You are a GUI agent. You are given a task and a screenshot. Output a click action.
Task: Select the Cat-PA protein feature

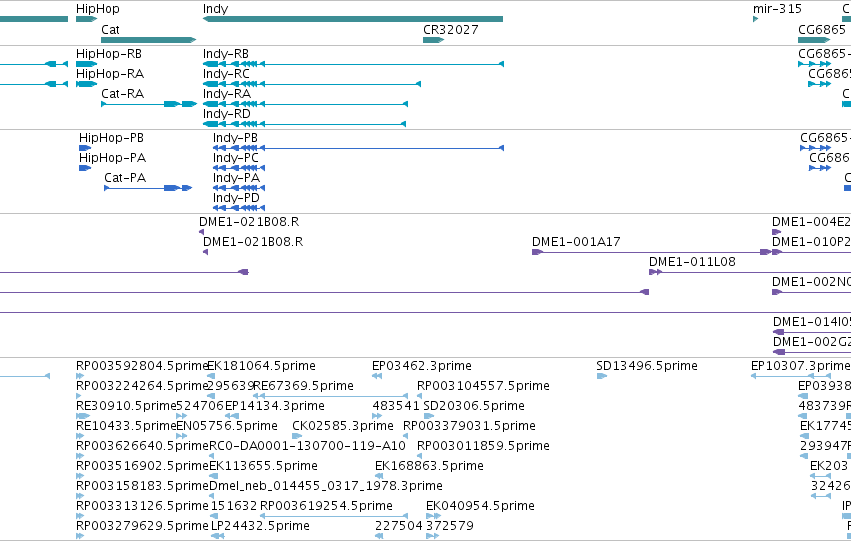[148, 188]
